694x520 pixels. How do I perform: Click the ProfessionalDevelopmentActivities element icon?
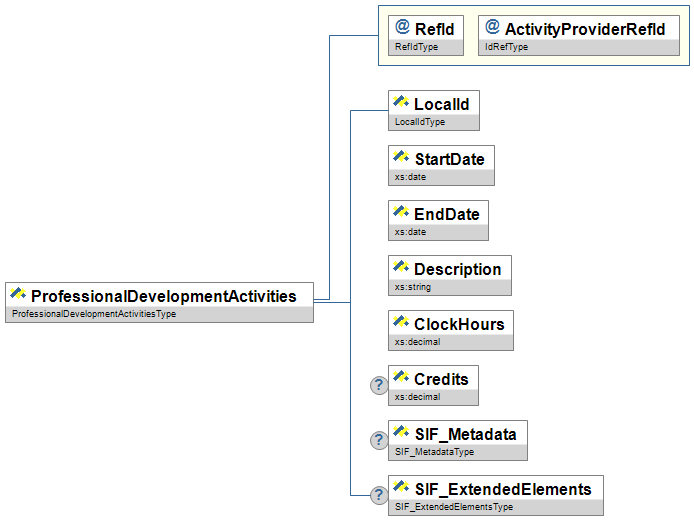18,295
